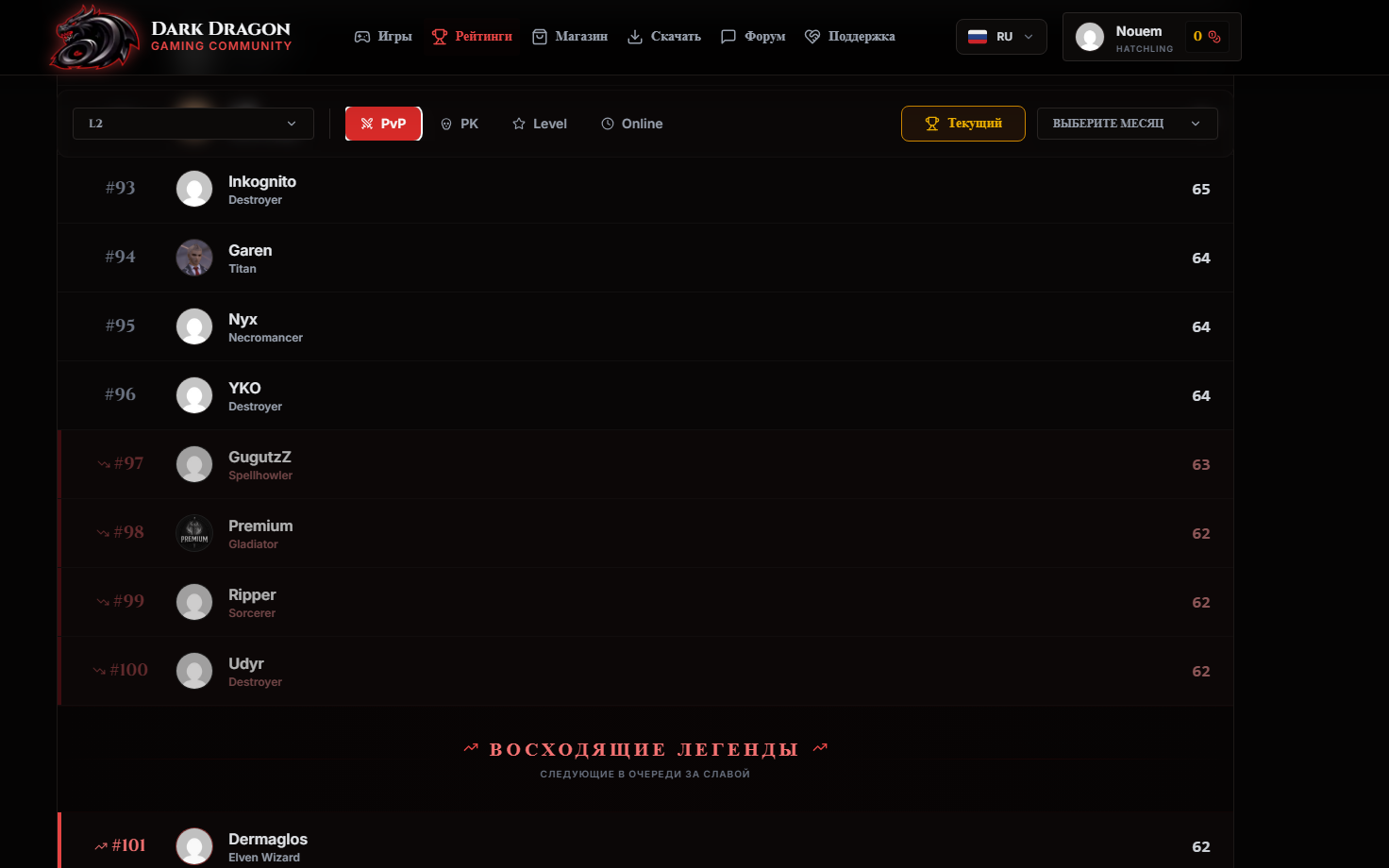
Task: Click the Nouem profile avatar
Action: (x=1090, y=37)
